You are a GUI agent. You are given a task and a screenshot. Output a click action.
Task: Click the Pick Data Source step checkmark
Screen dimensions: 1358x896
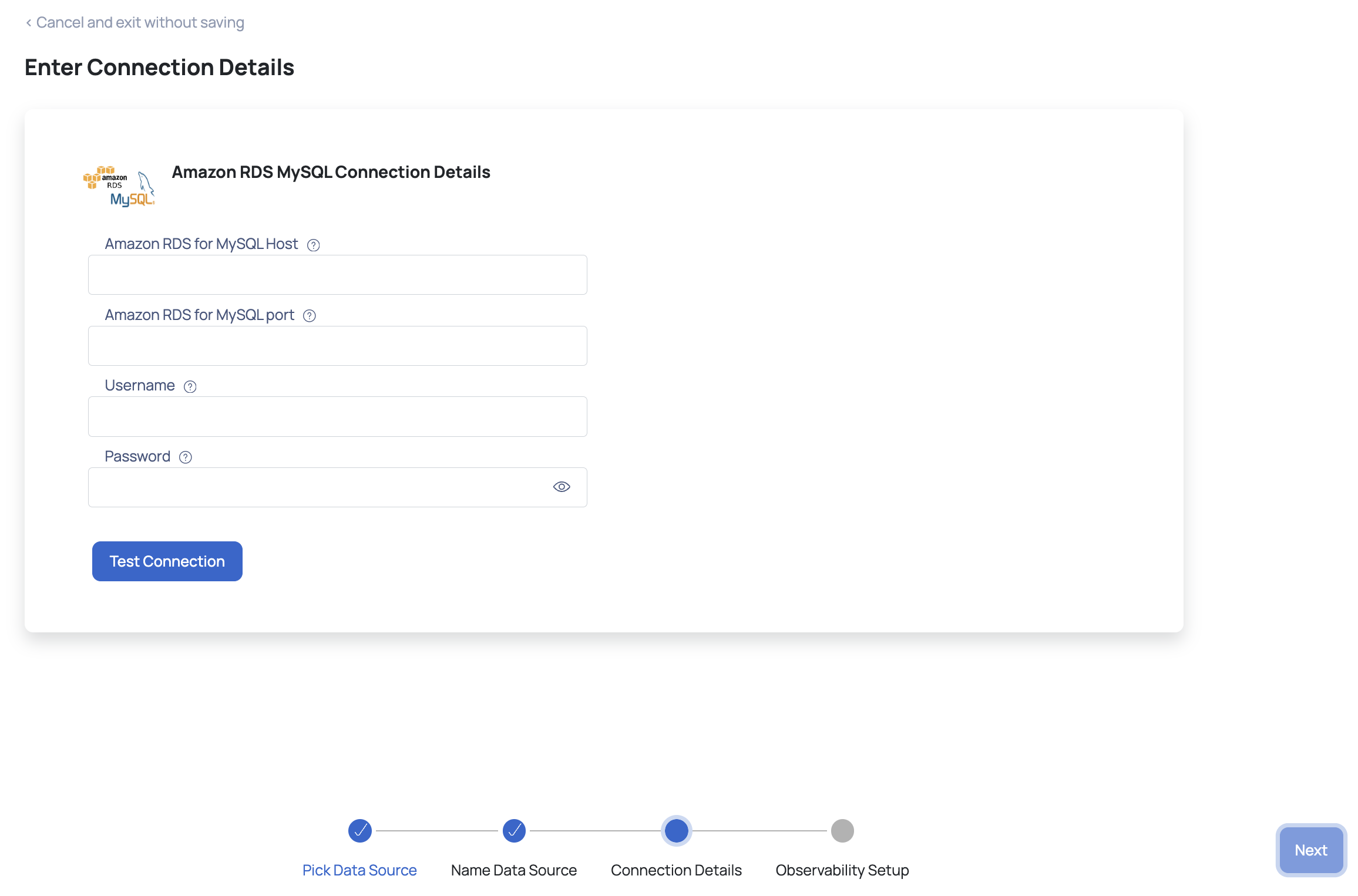[x=360, y=831]
